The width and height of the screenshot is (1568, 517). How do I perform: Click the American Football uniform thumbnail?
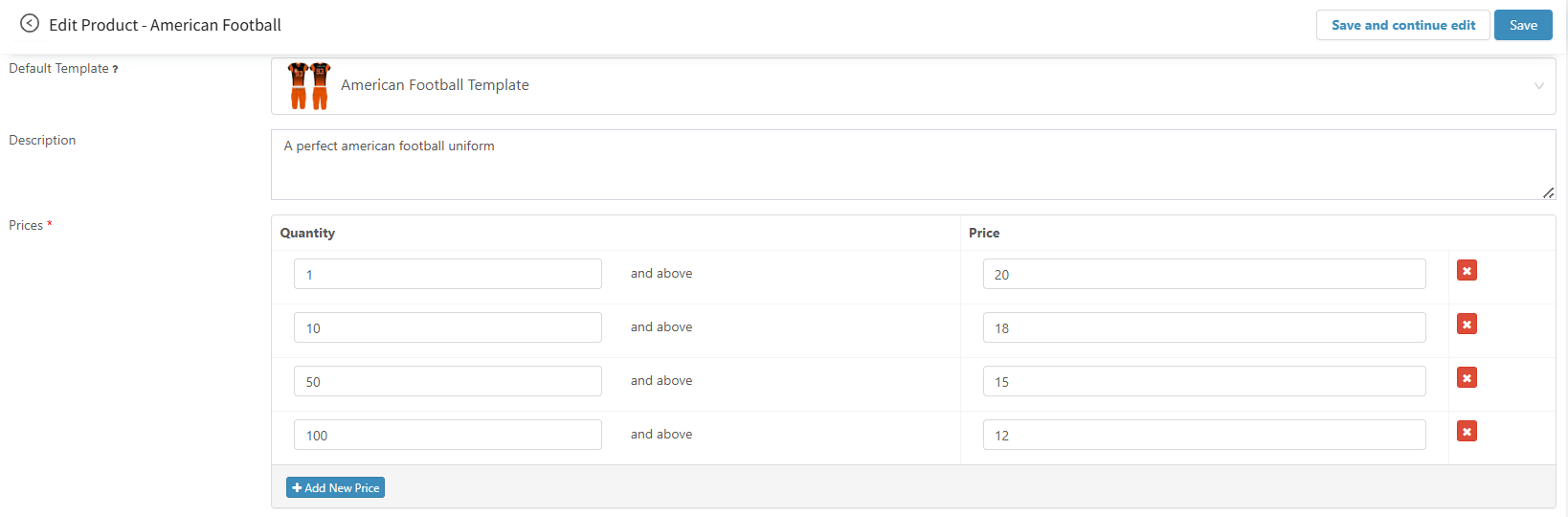click(309, 86)
